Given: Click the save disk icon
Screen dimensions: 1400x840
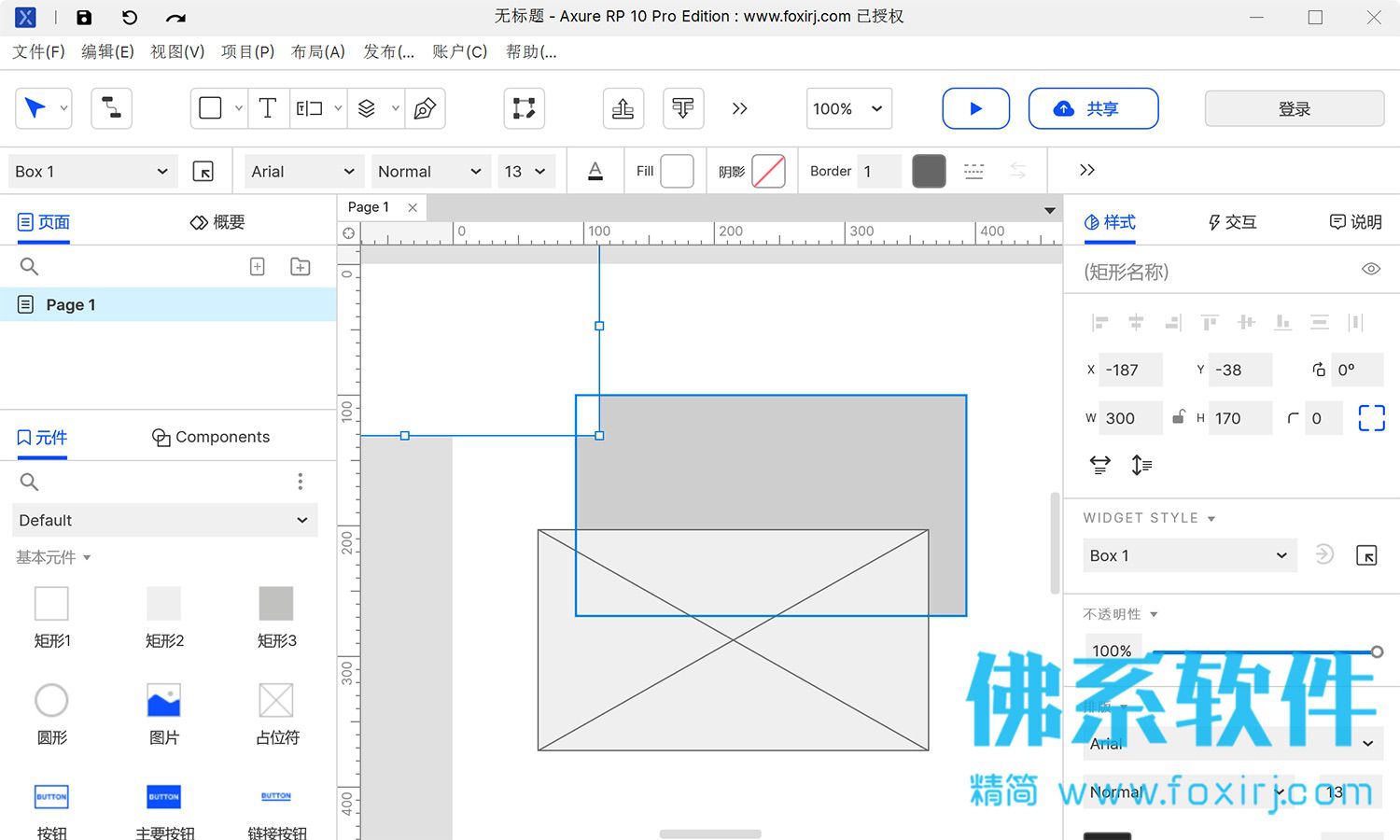Looking at the screenshot, I should tap(84, 17).
